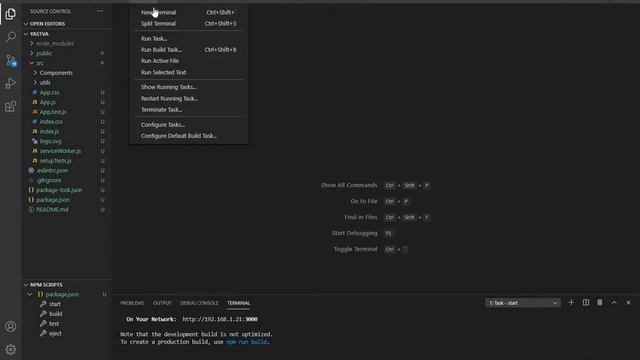The image size is (640, 360).
Task: Choose Split Terminal from the menu
Action: tap(188, 24)
